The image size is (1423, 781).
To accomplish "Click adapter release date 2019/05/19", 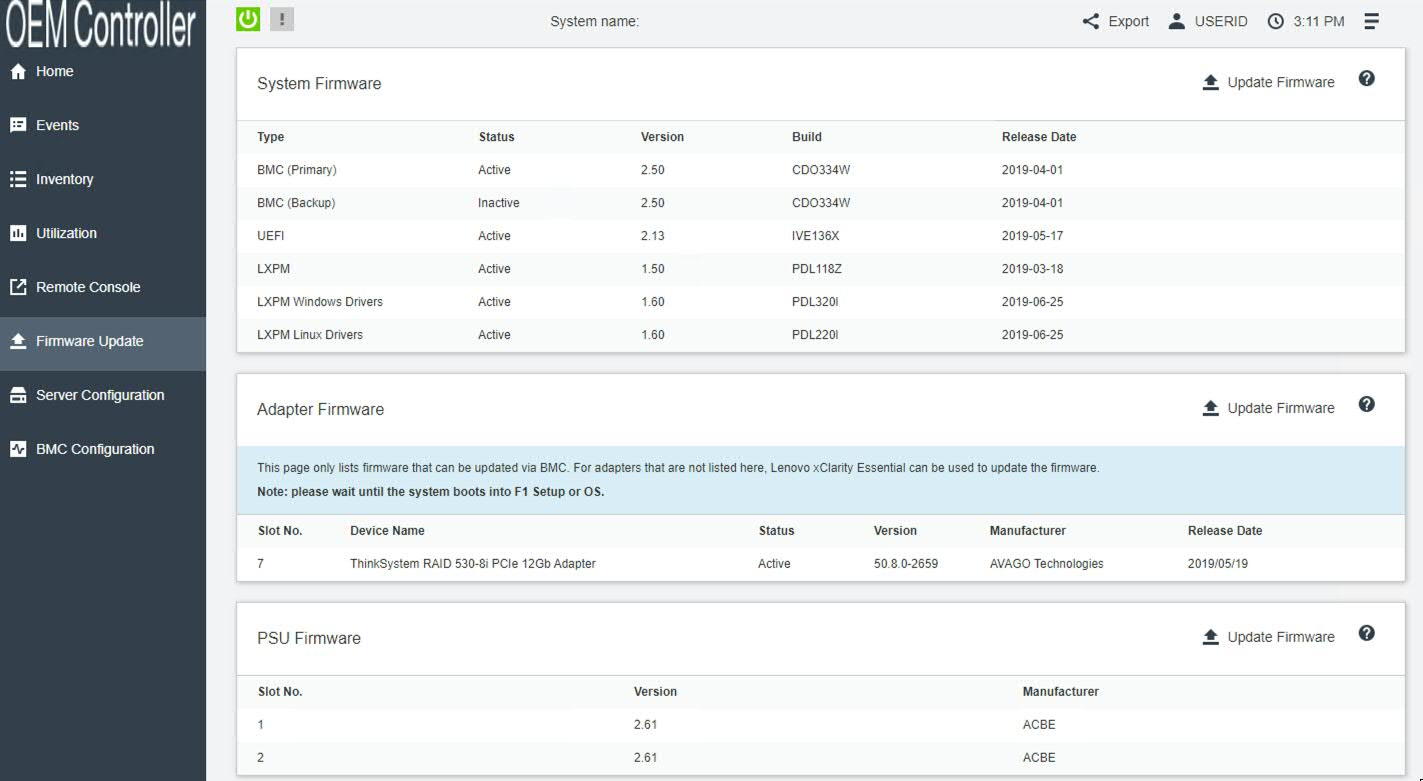I will coord(1217,564).
